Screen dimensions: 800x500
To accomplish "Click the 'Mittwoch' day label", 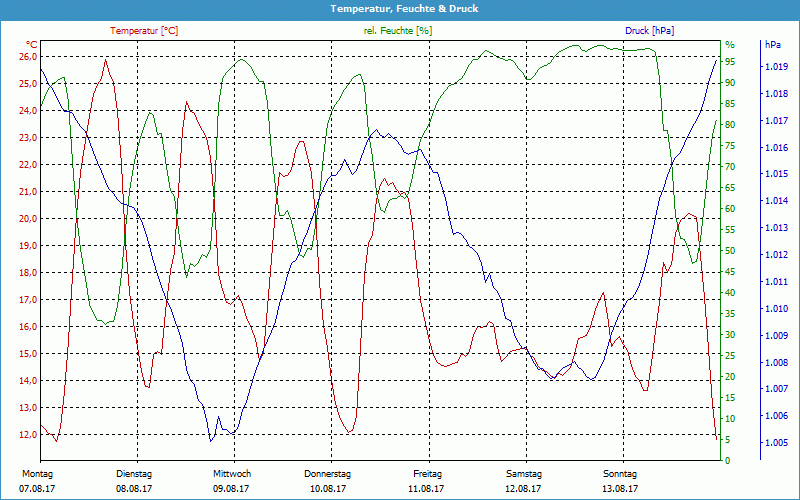I will click(232, 474).
